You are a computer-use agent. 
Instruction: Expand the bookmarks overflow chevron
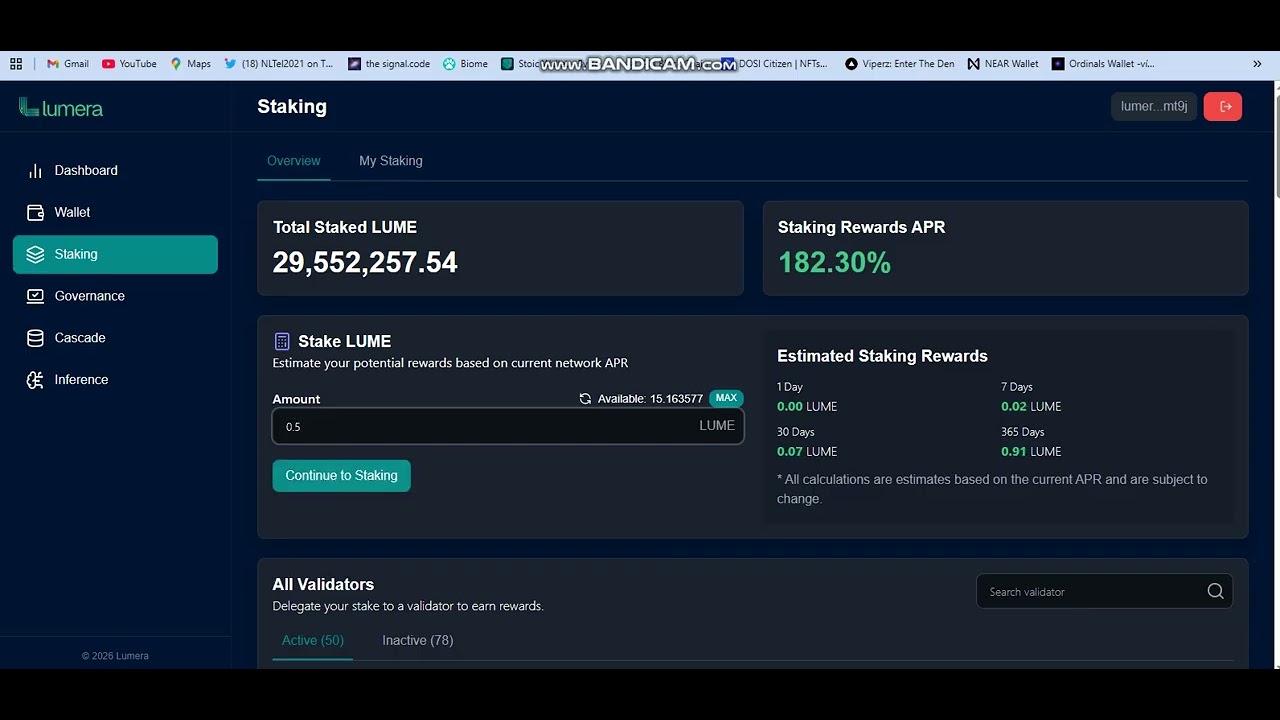click(x=1257, y=63)
